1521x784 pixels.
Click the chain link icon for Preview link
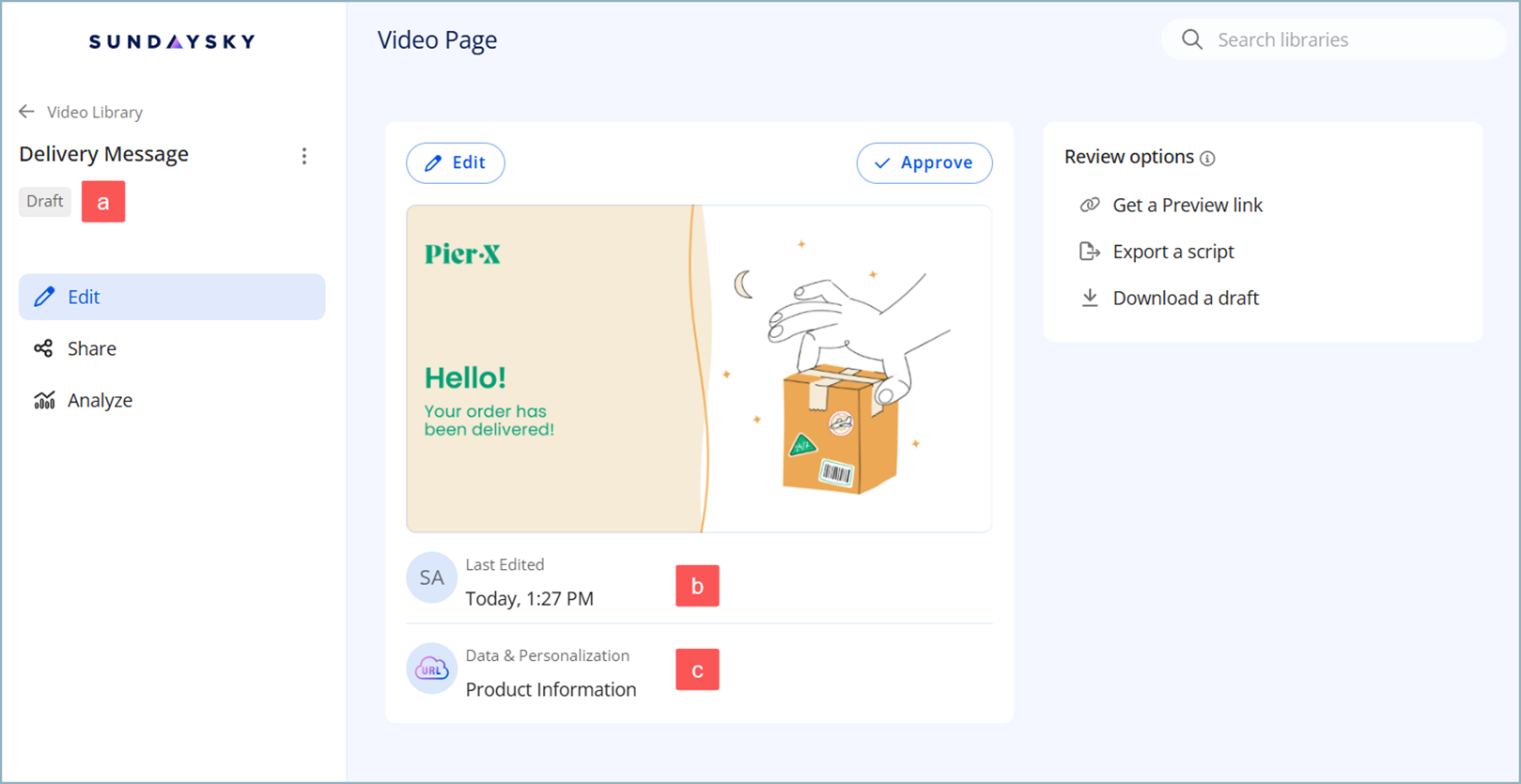(x=1090, y=205)
